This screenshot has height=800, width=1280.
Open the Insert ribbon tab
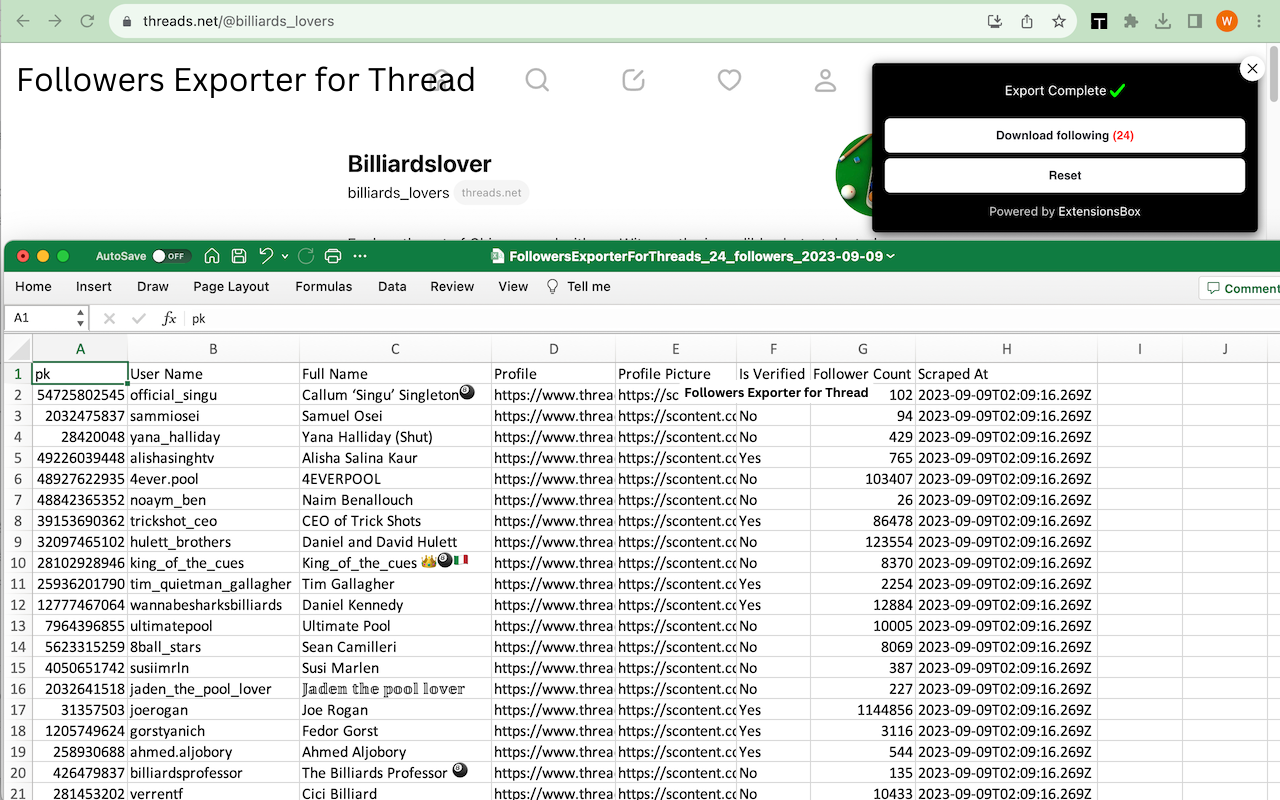point(94,286)
